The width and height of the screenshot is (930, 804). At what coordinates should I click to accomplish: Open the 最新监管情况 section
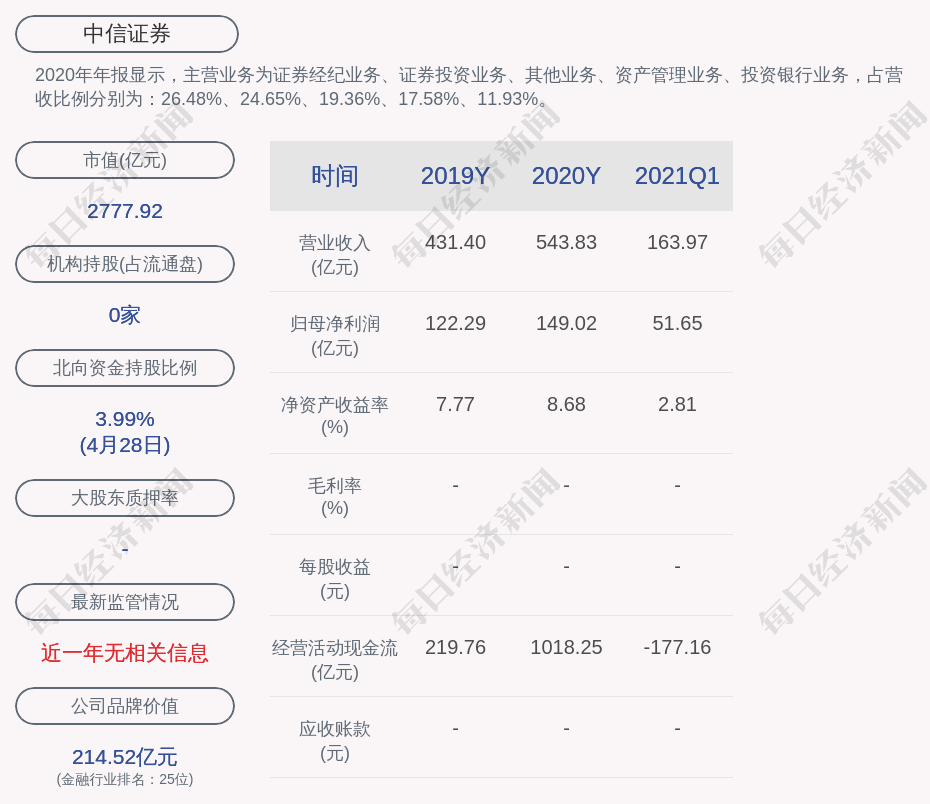pyautogui.click(x=125, y=601)
